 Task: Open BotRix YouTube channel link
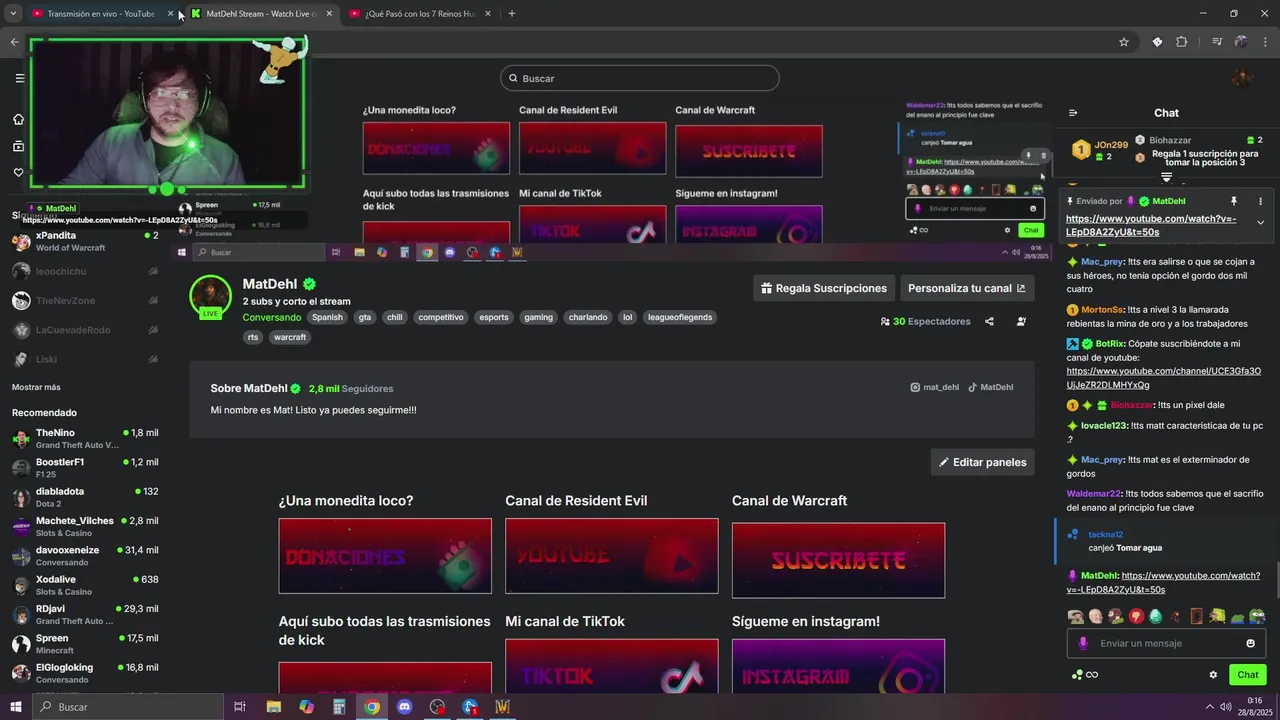pos(1164,378)
